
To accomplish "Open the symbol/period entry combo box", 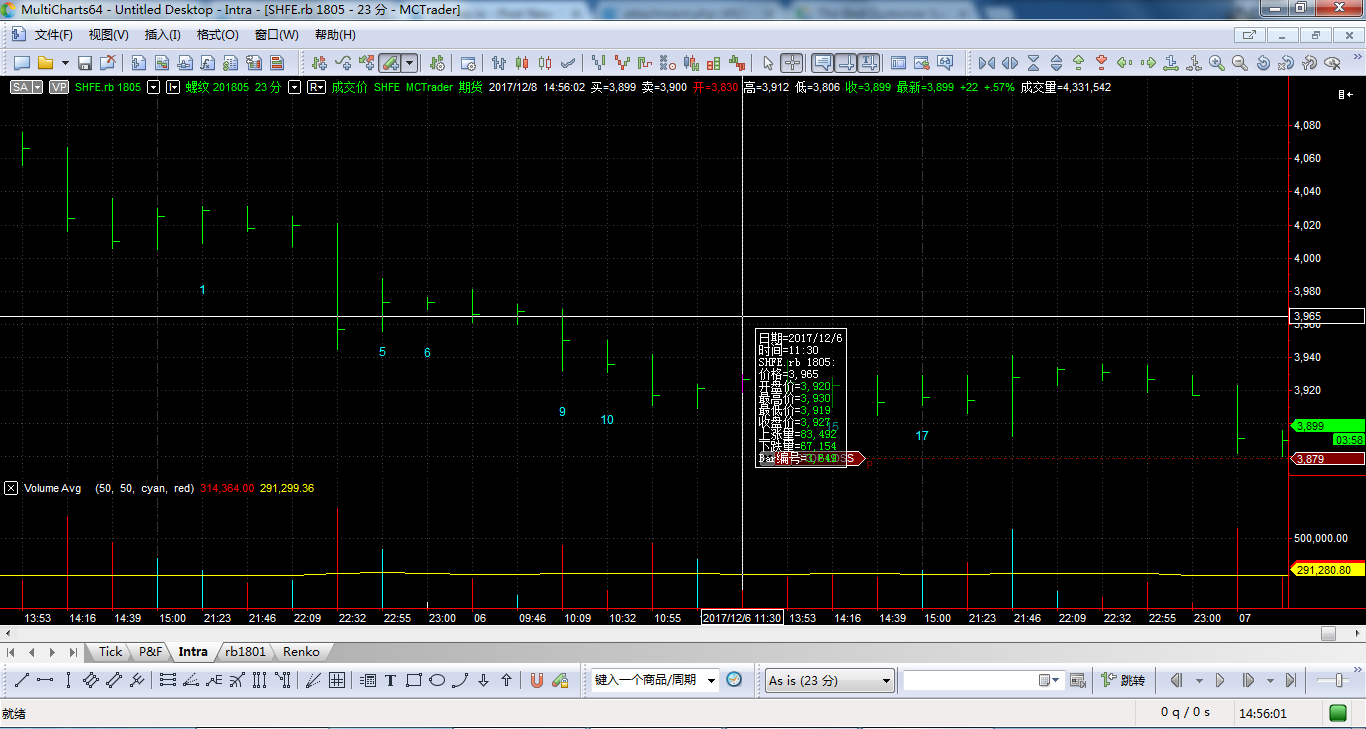I will pyautogui.click(x=655, y=680).
